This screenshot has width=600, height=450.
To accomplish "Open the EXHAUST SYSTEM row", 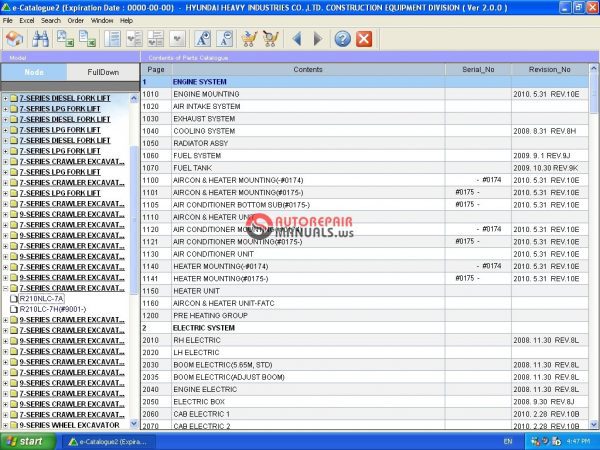I will (x=365, y=119).
